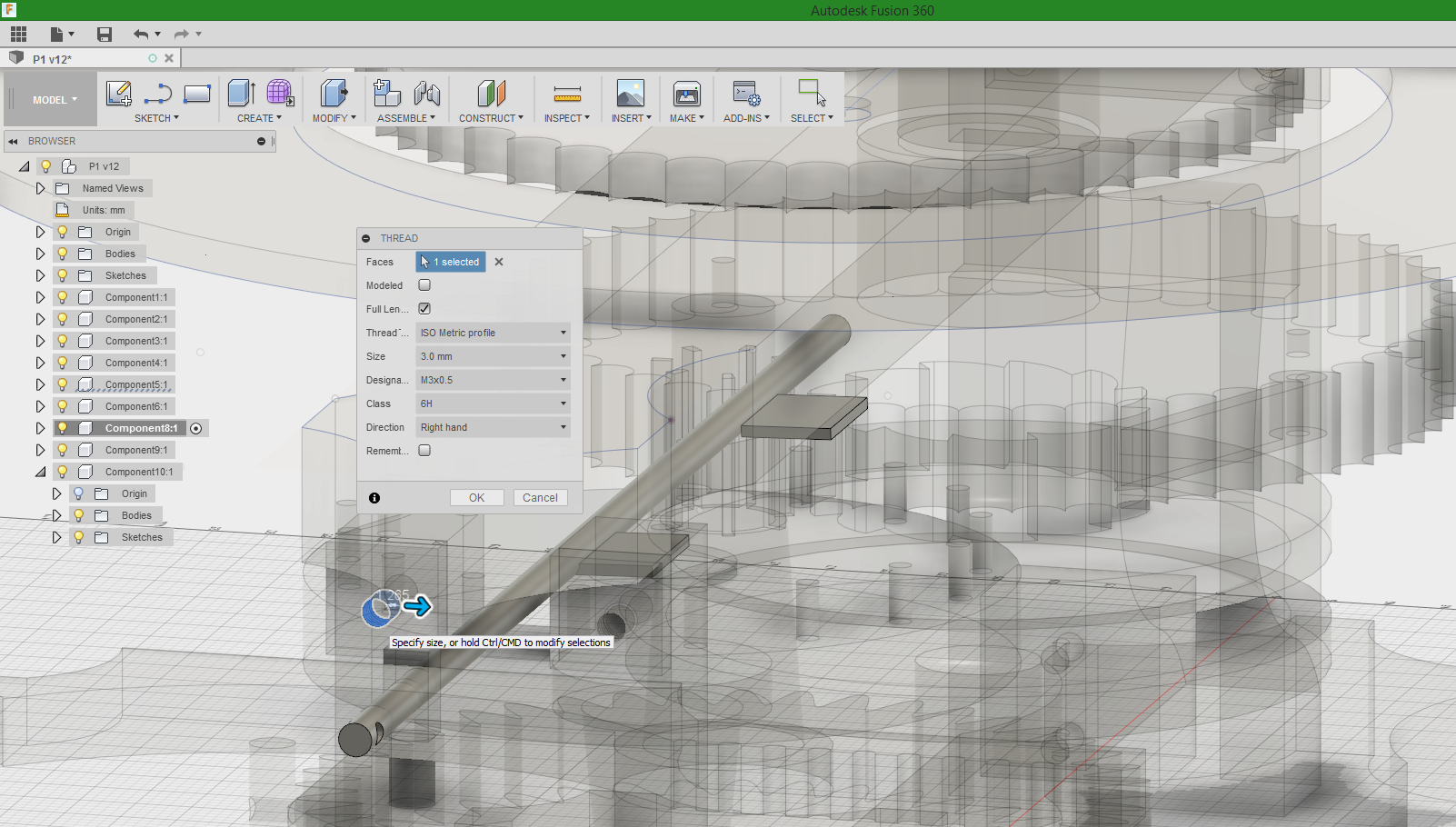Viewport: 1456px width, 827px height.
Task: Click Cancel in Thread dialog
Action: pos(540,498)
